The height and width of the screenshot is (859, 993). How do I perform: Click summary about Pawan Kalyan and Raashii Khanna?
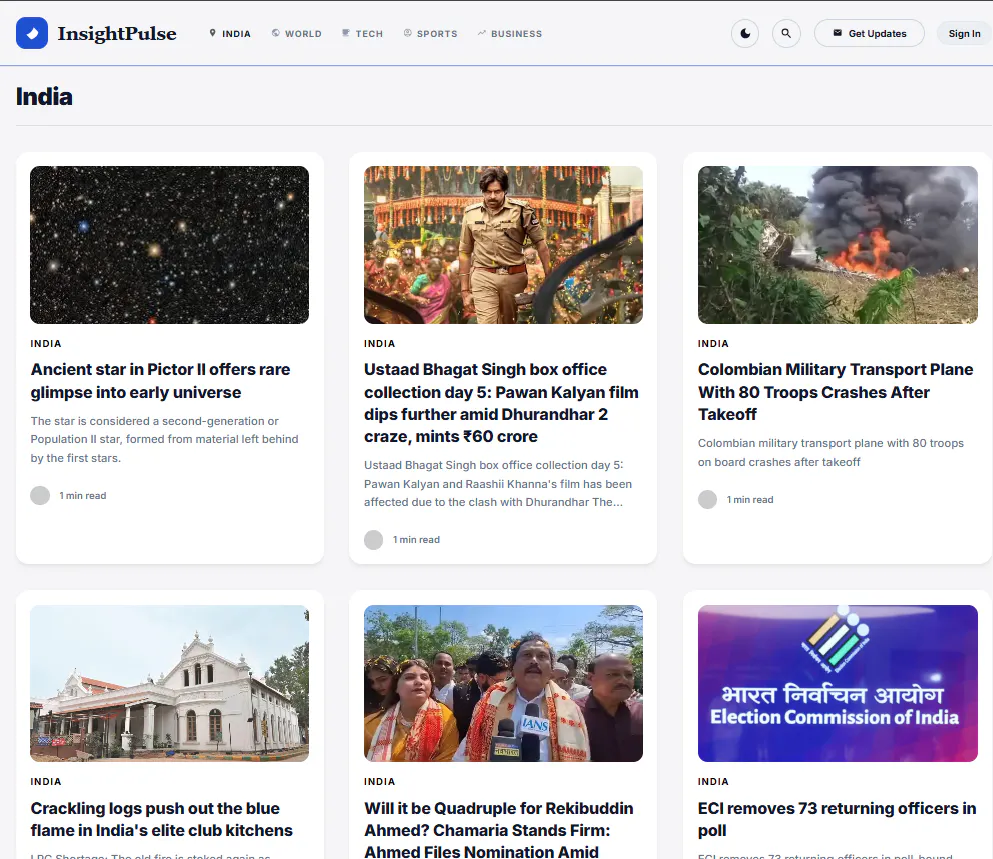498,483
